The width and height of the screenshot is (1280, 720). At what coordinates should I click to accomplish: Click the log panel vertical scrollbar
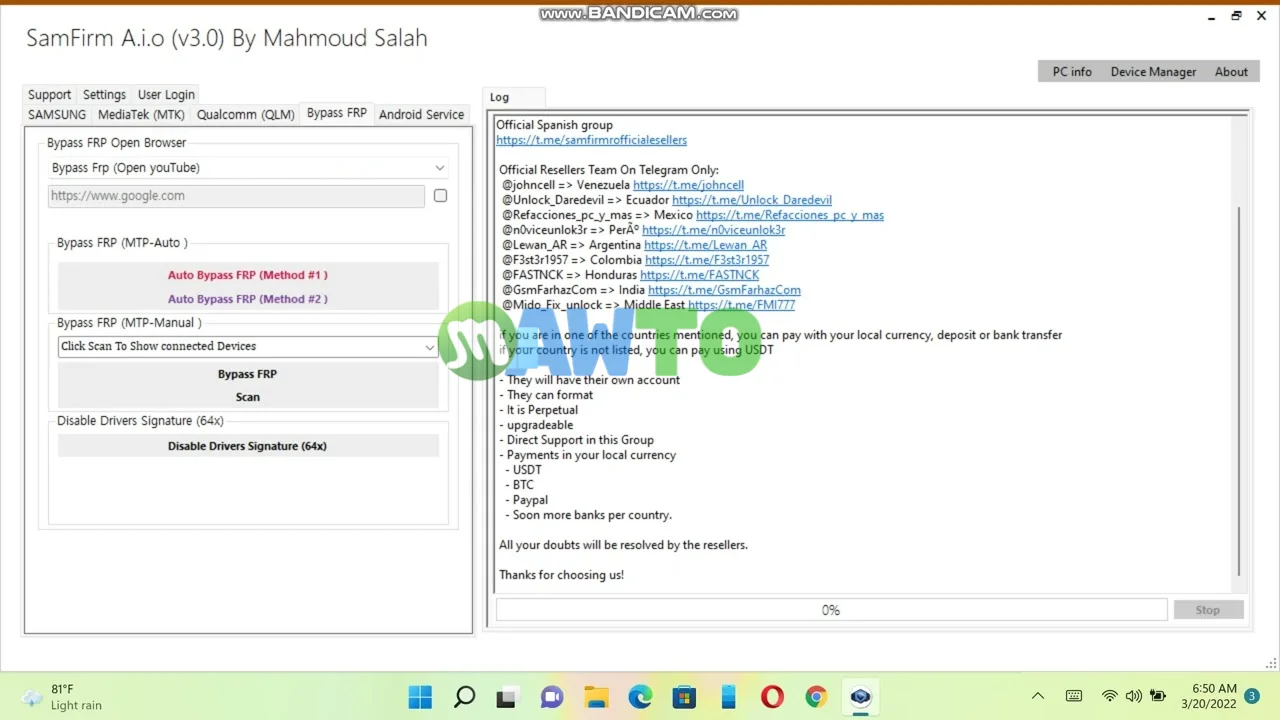click(x=1240, y=390)
